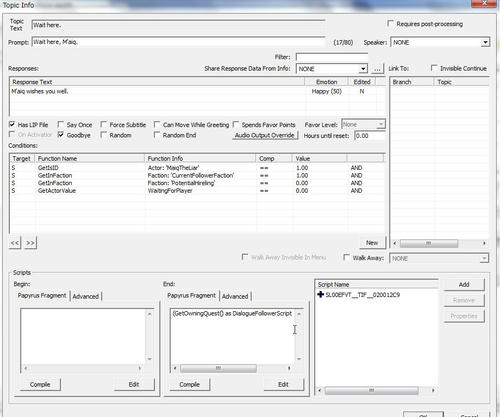
Task: Toggle Requires post-processing checkbox
Action: (x=390, y=24)
